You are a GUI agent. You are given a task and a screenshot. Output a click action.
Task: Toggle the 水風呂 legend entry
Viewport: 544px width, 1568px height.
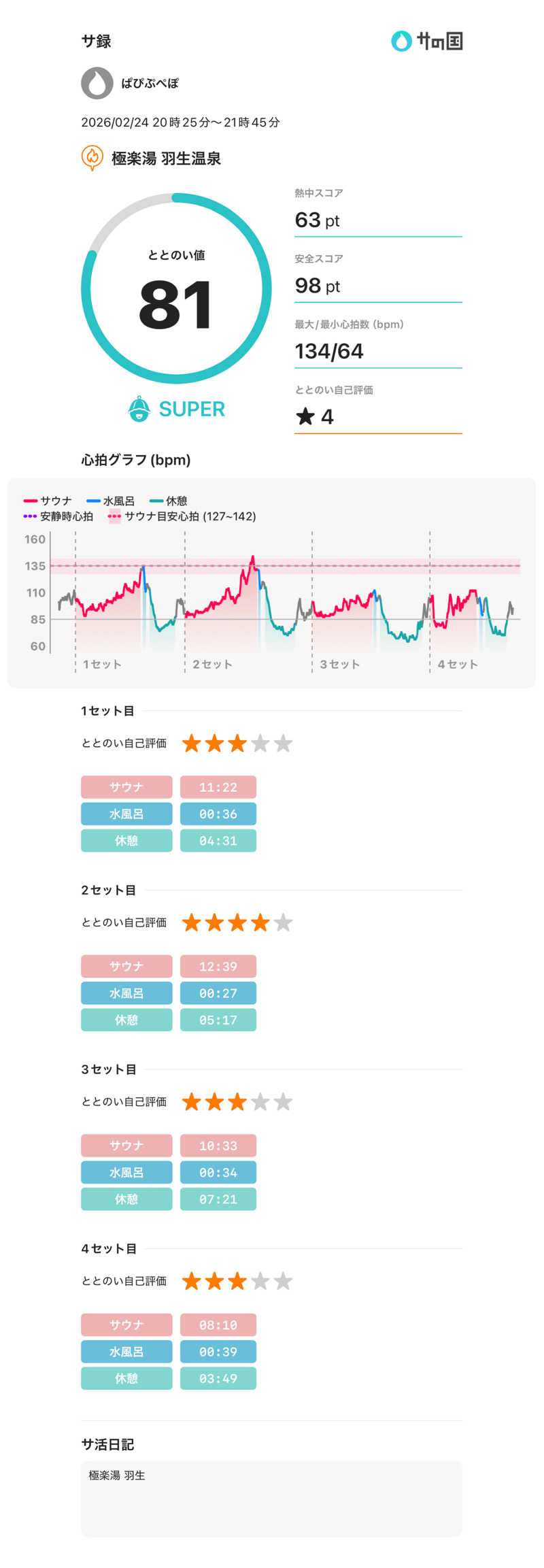pos(111,501)
